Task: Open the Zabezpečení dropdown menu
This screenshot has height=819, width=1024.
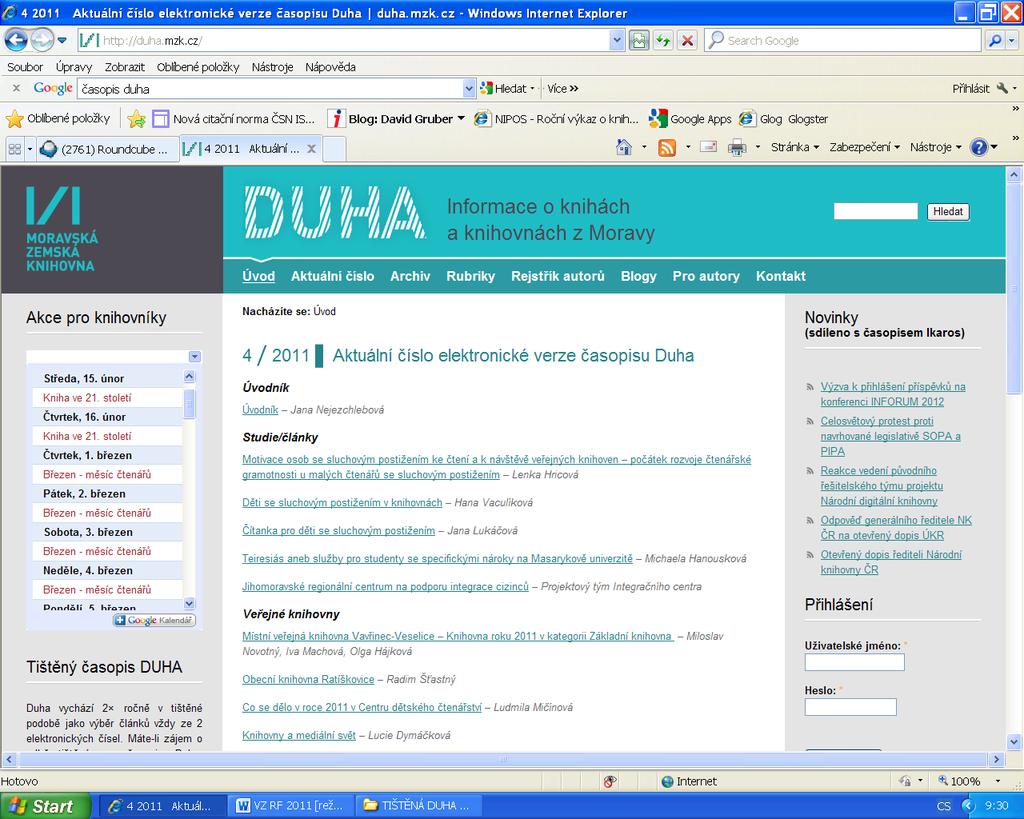Action: (865, 148)
